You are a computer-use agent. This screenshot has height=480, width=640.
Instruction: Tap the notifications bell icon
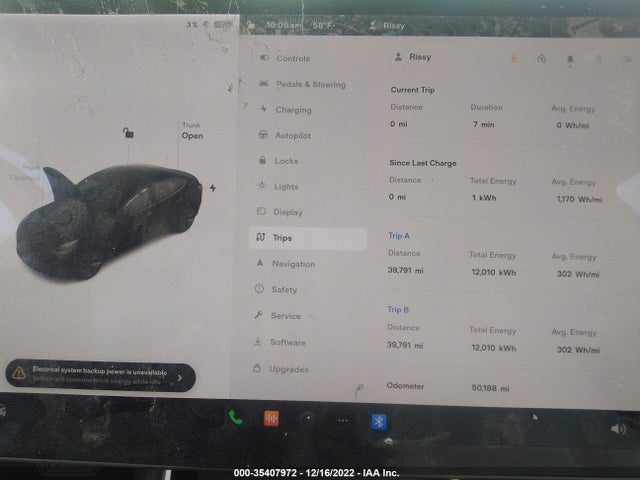tap(570, 60)
